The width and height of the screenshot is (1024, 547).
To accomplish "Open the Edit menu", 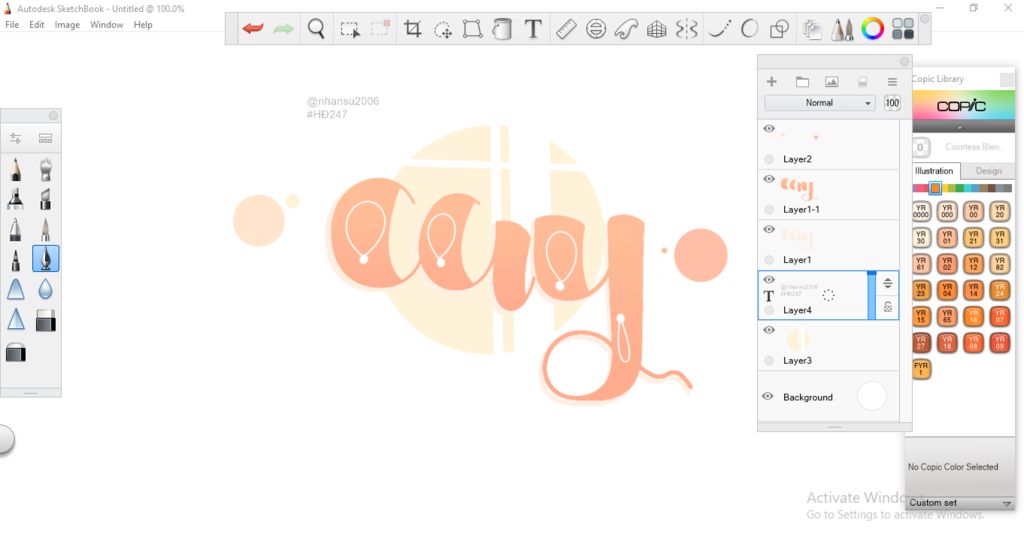I will [x=37, y=25].
